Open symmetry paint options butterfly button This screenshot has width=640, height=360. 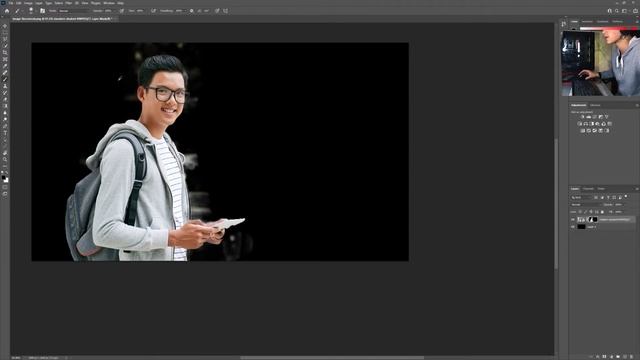[x=226, y=11]
